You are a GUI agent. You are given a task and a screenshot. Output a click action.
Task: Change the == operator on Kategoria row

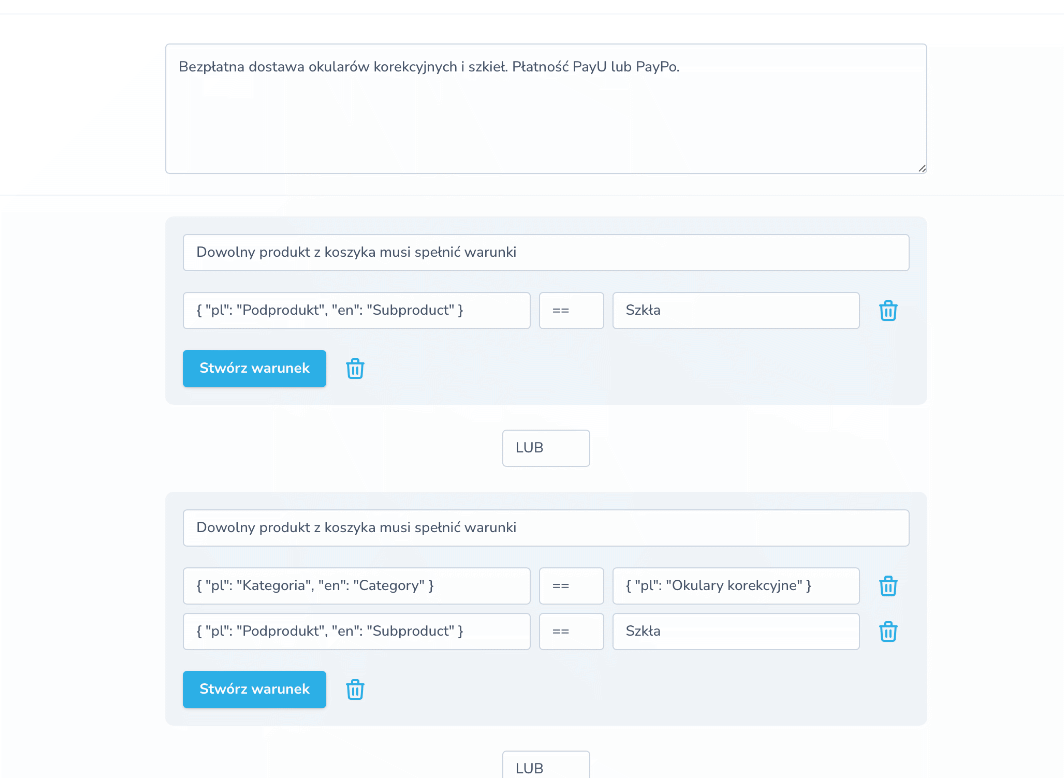pyautogui.click(x=571, y=586)
